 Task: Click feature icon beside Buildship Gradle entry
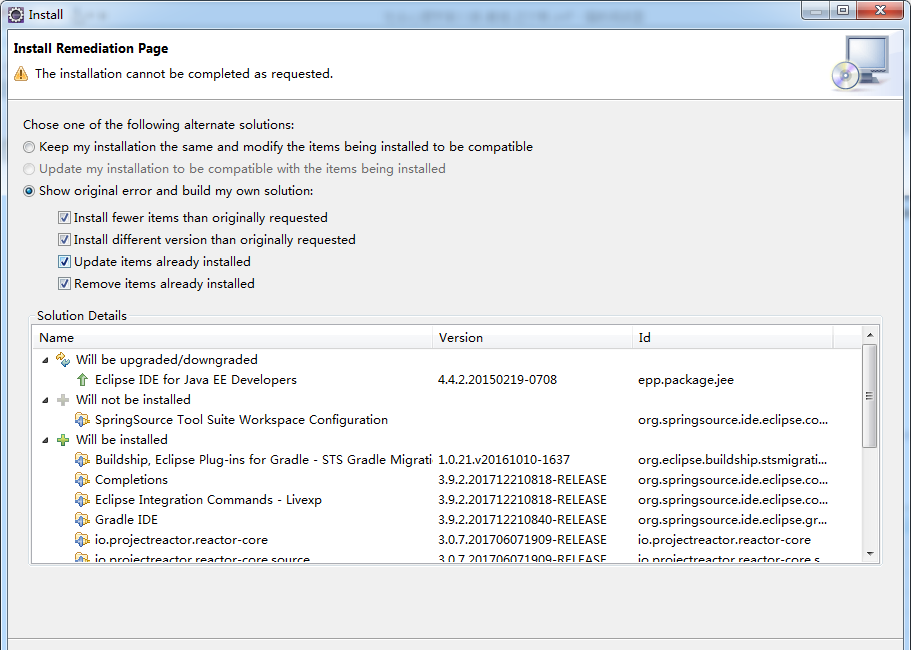click(x=83, y=460)
